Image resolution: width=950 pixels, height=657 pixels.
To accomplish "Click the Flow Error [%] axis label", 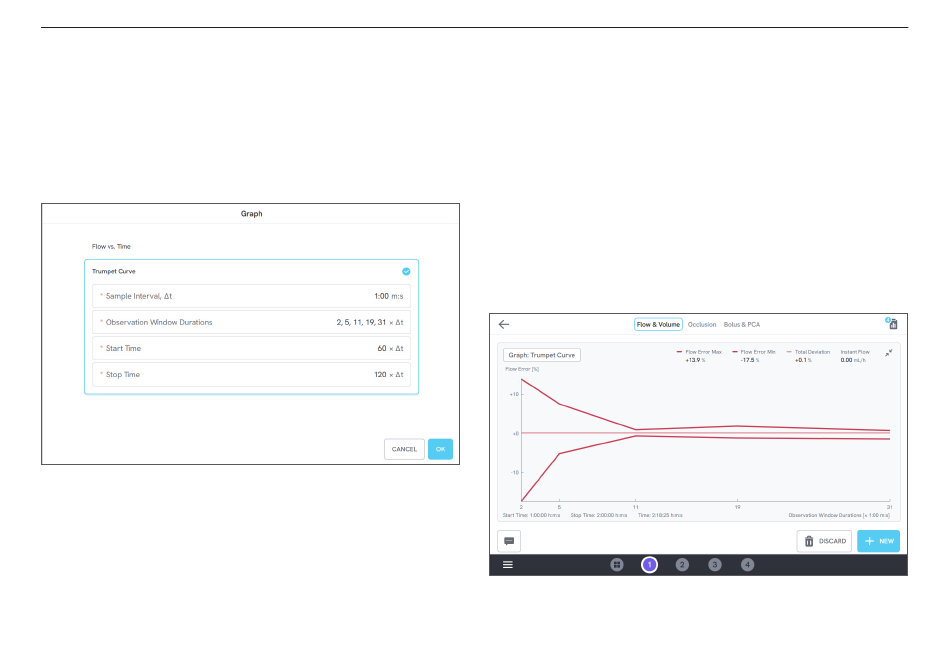I will [x=522, y=369].
